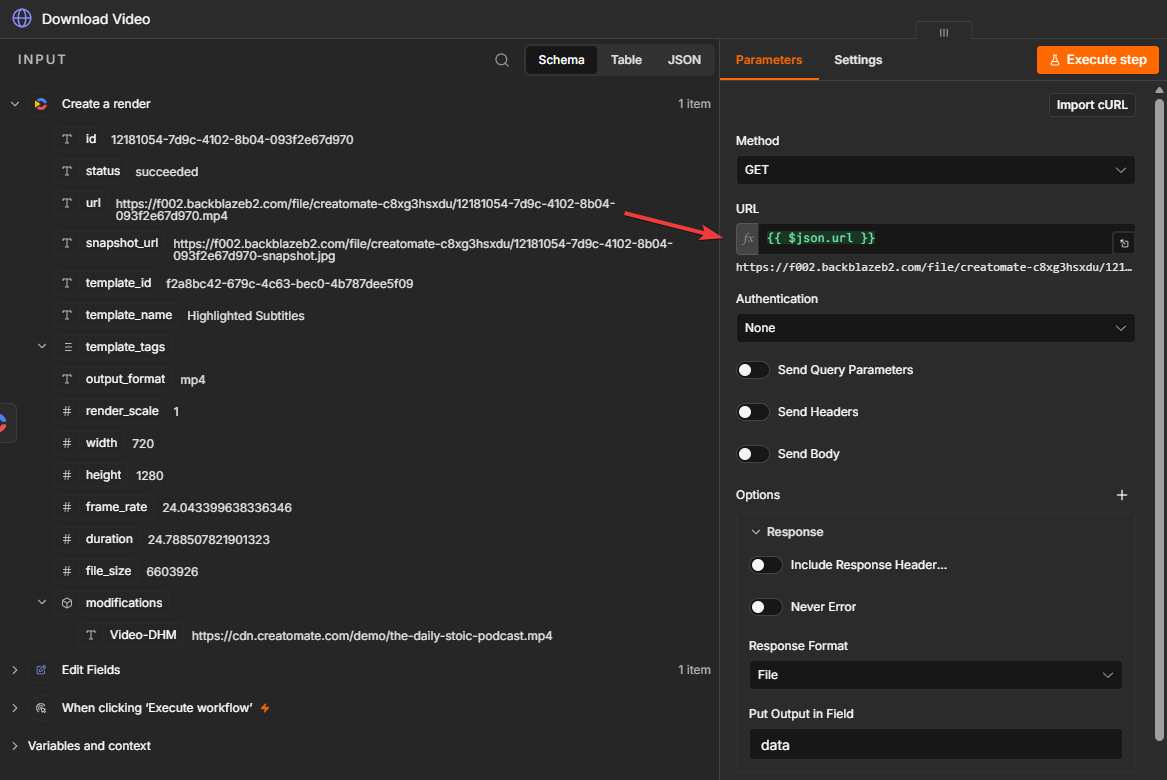Click the text type icon beside id
The image size is (1167, 780).
(x=67, y=139)
